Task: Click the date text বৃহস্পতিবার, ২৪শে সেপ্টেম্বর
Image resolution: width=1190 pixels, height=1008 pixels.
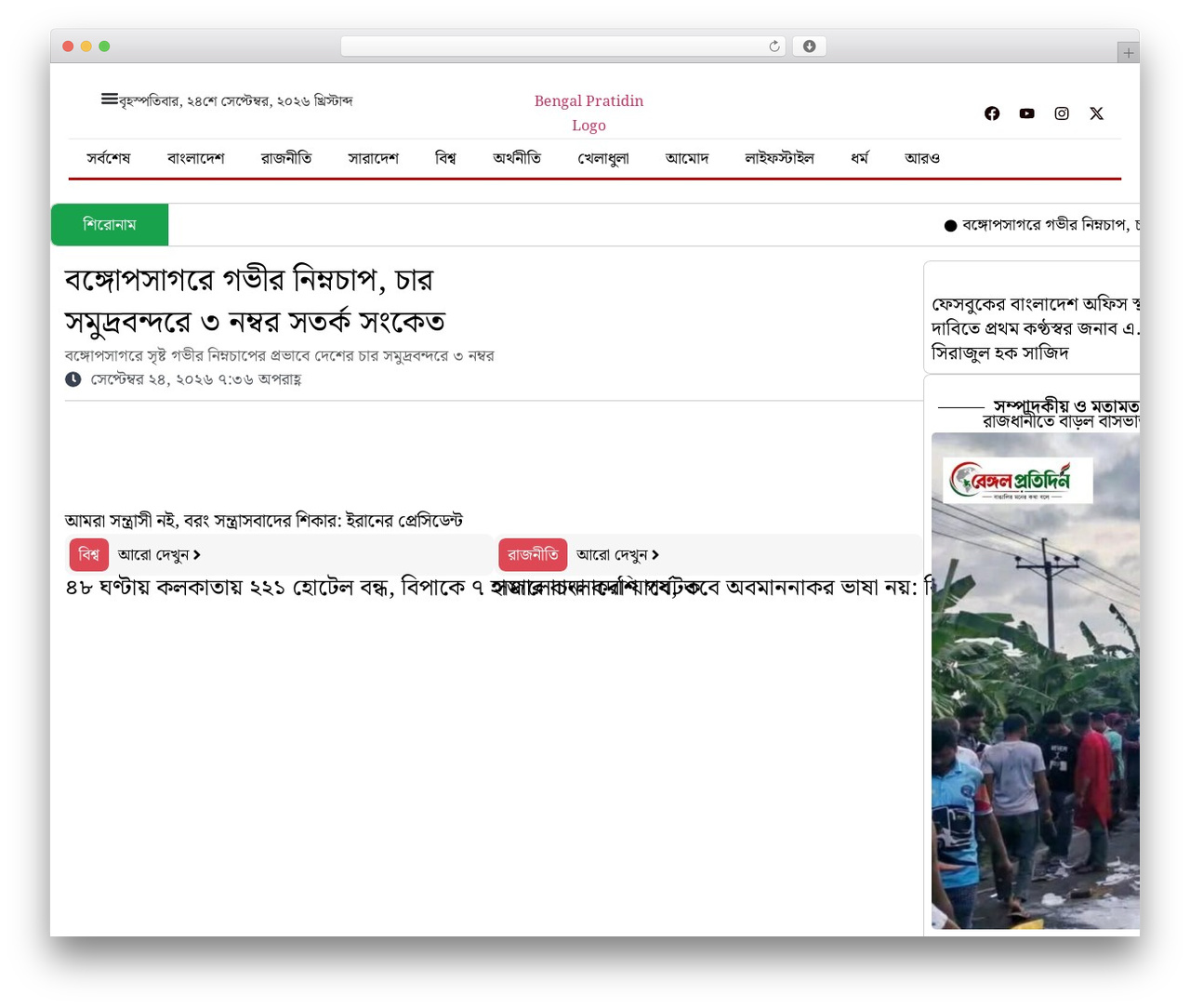Action: pyautogui.click(x=236, y=100)
